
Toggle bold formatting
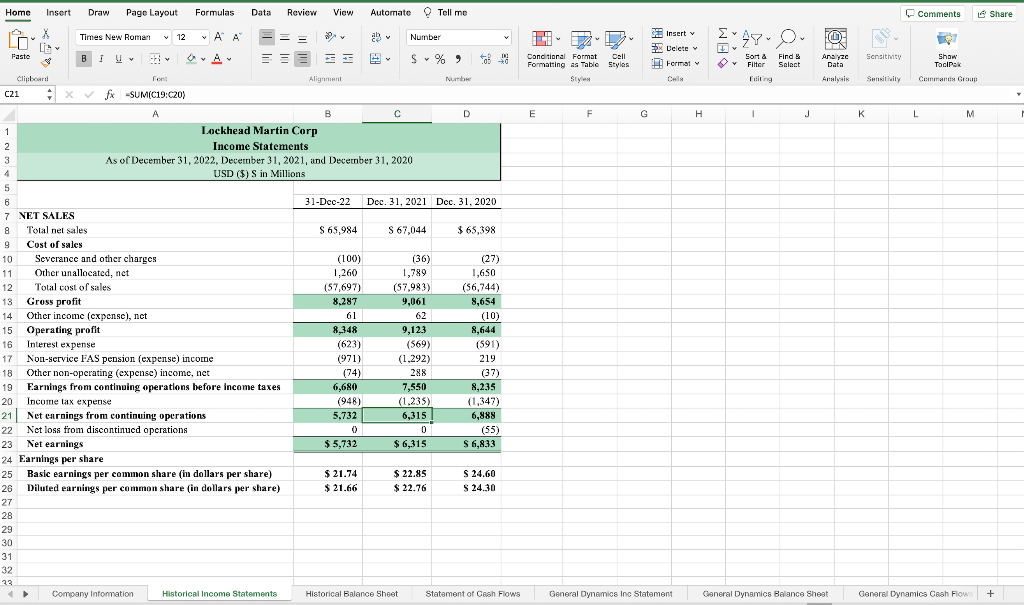[x=84, y=59]
